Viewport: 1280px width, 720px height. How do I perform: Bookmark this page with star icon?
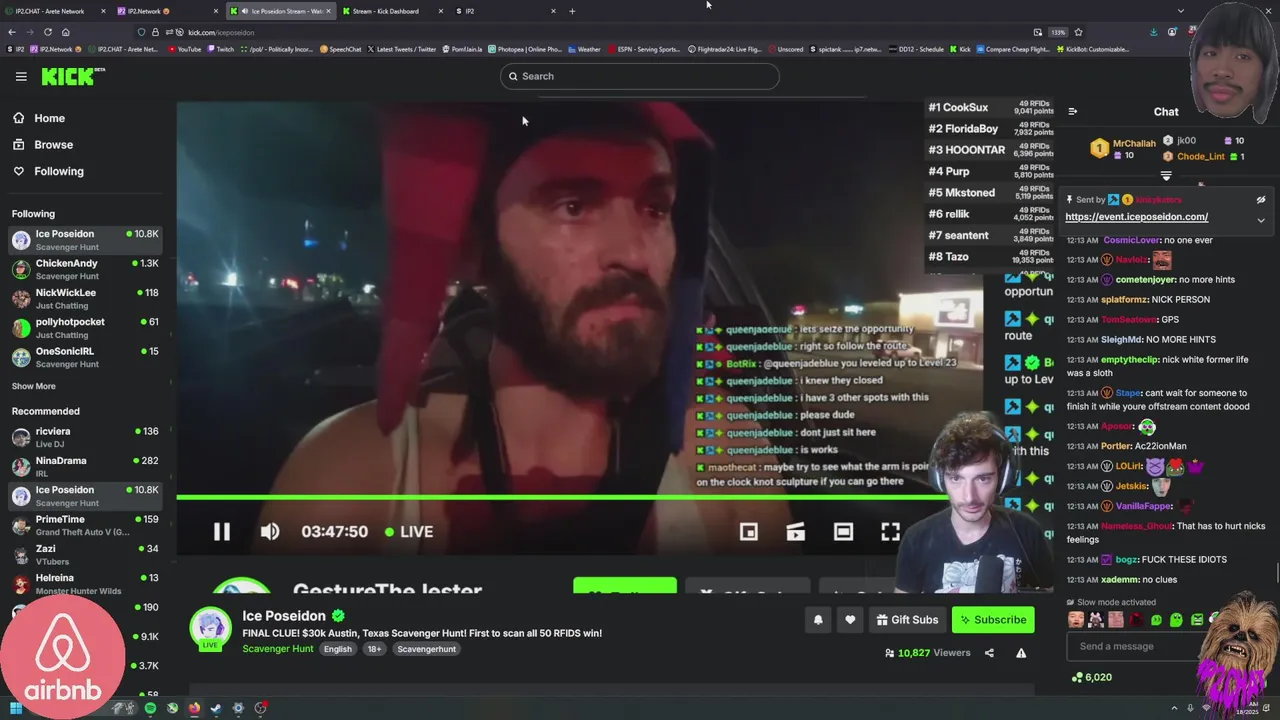coord(1078,32)
